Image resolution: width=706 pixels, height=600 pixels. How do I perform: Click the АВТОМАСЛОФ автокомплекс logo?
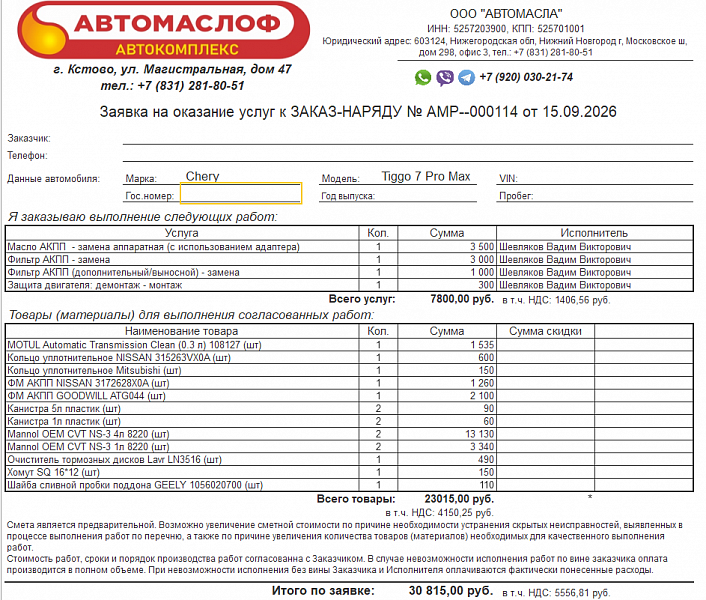tap(163, 30)
